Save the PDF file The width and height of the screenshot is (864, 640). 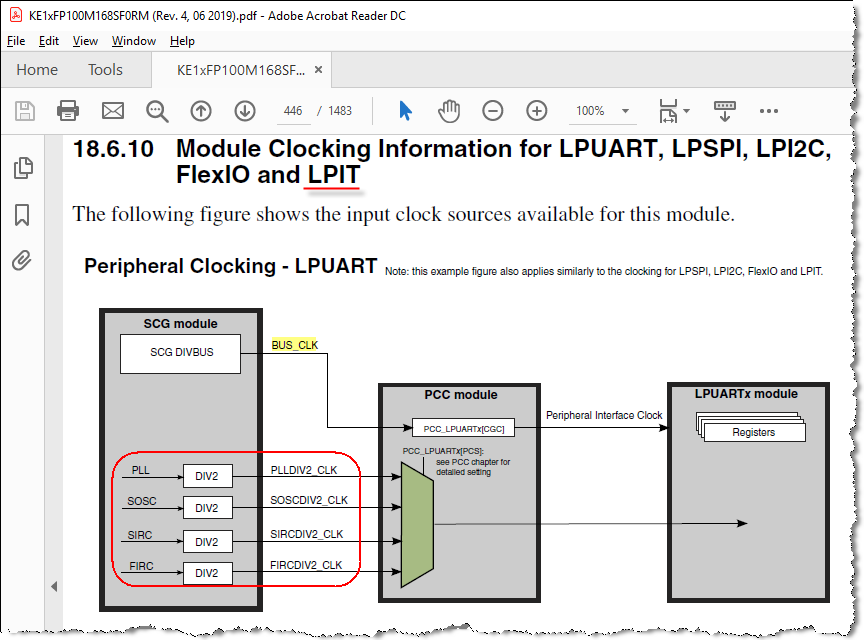pos(25,111)
